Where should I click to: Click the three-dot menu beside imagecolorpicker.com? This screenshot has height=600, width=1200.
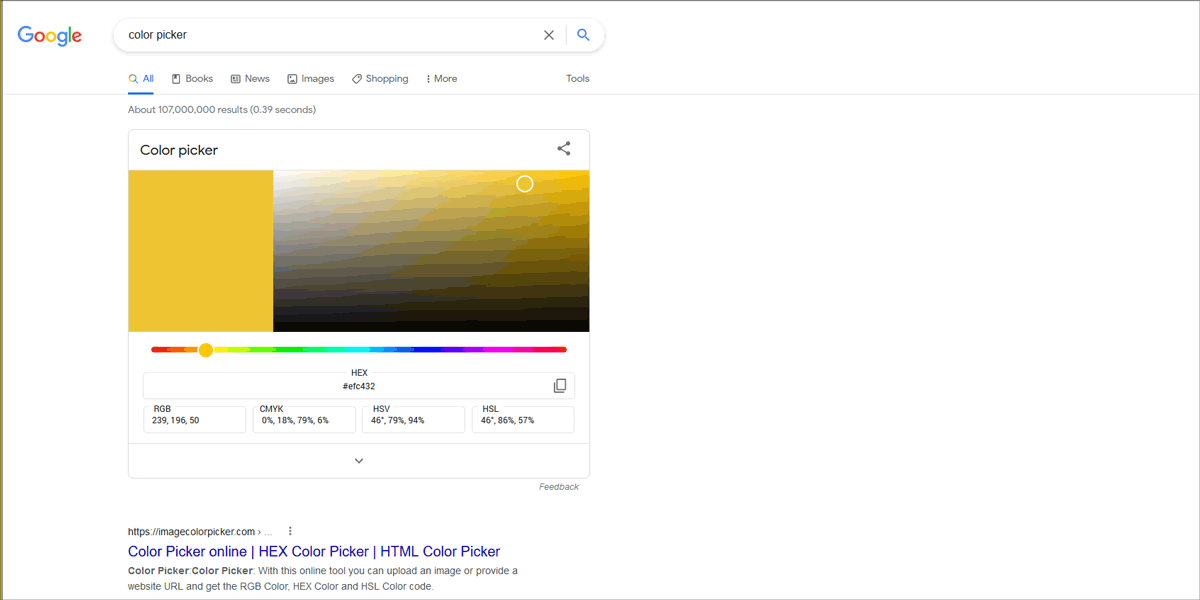click(290, 531)
